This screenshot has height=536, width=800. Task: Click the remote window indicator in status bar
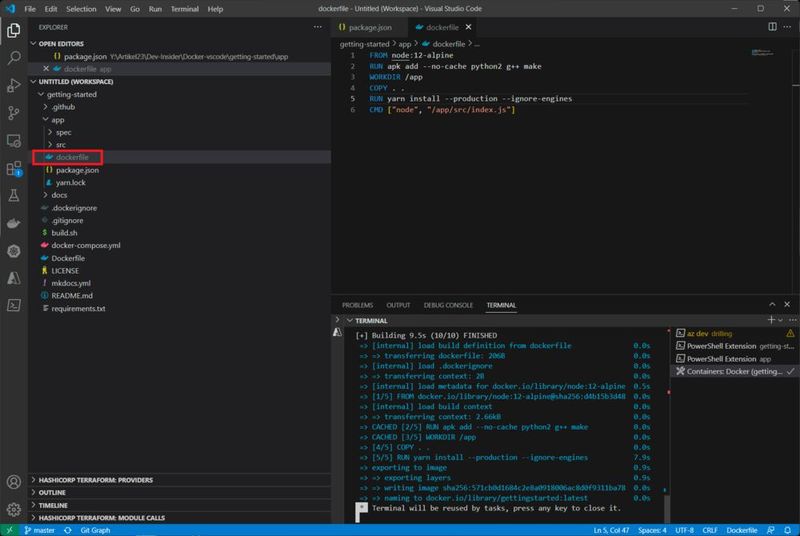tap(9, 530)
